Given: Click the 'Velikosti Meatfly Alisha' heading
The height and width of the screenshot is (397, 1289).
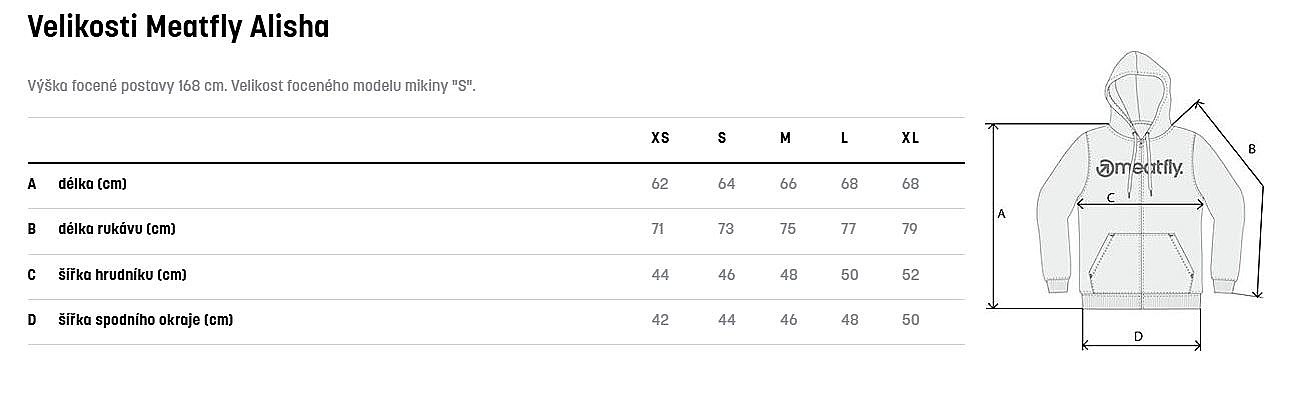Looking at the screenshot, I should pos(179,28).
